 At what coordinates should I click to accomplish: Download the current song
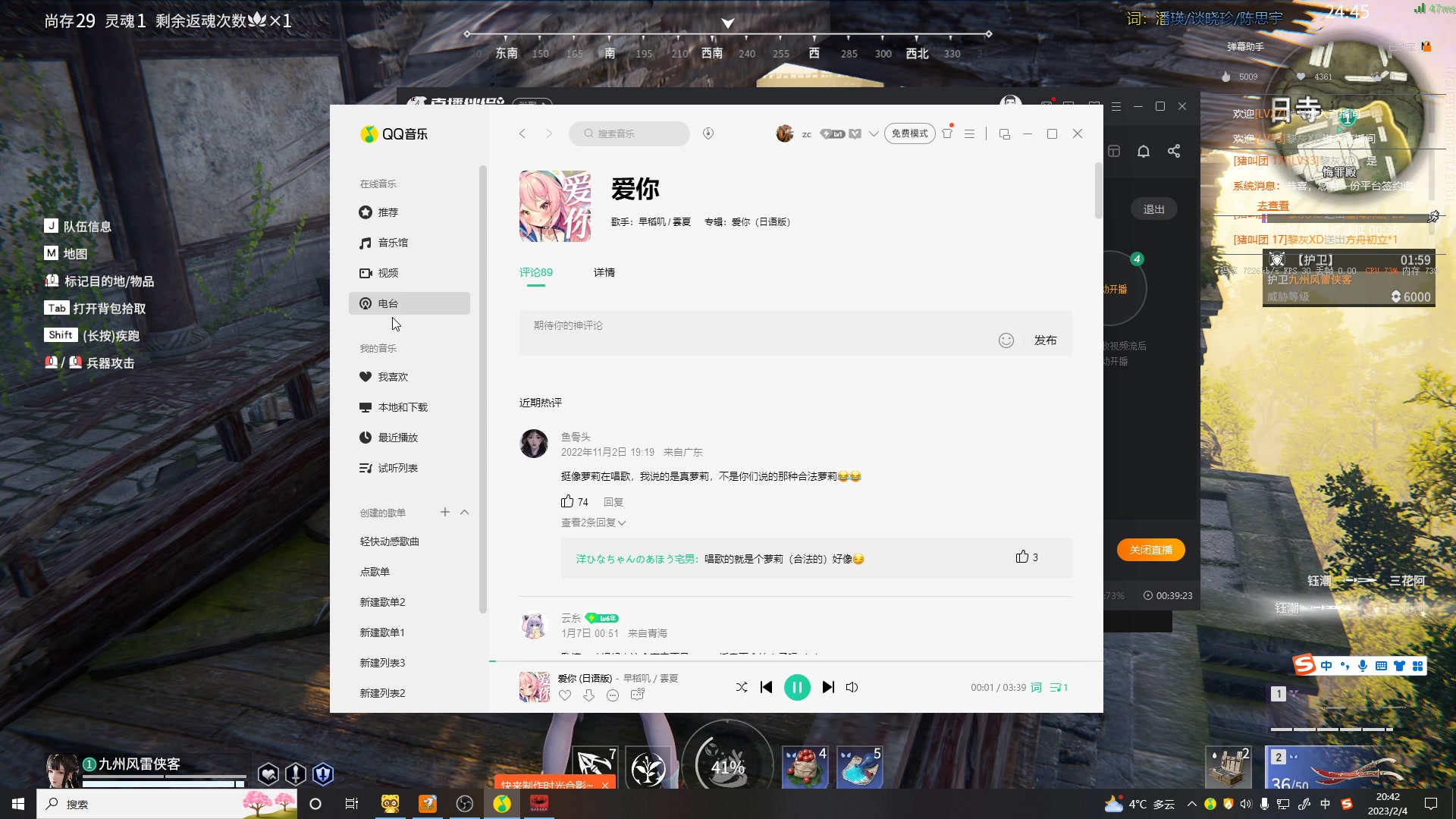(589, 695)
